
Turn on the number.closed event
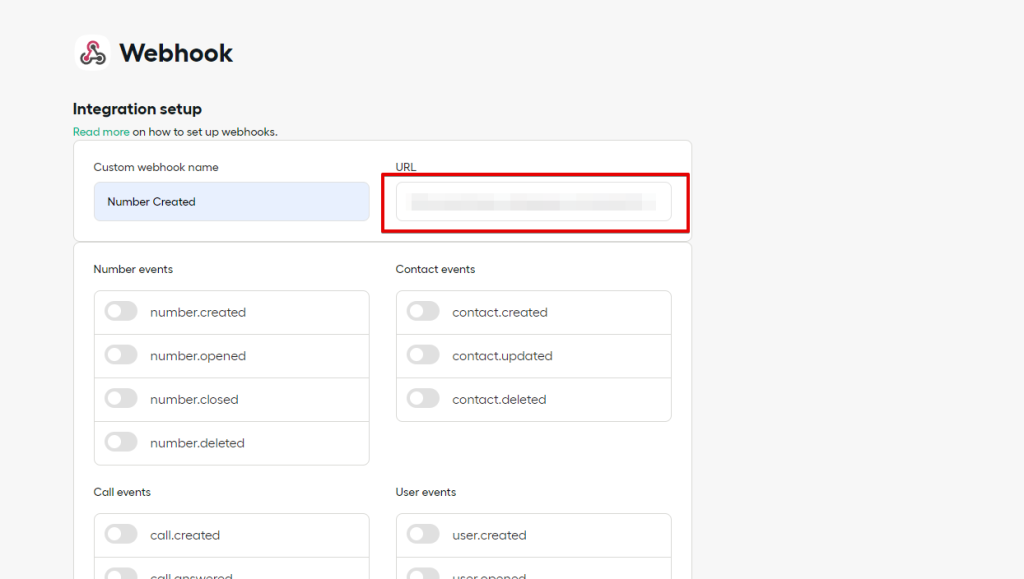click(x=121, y=399)
